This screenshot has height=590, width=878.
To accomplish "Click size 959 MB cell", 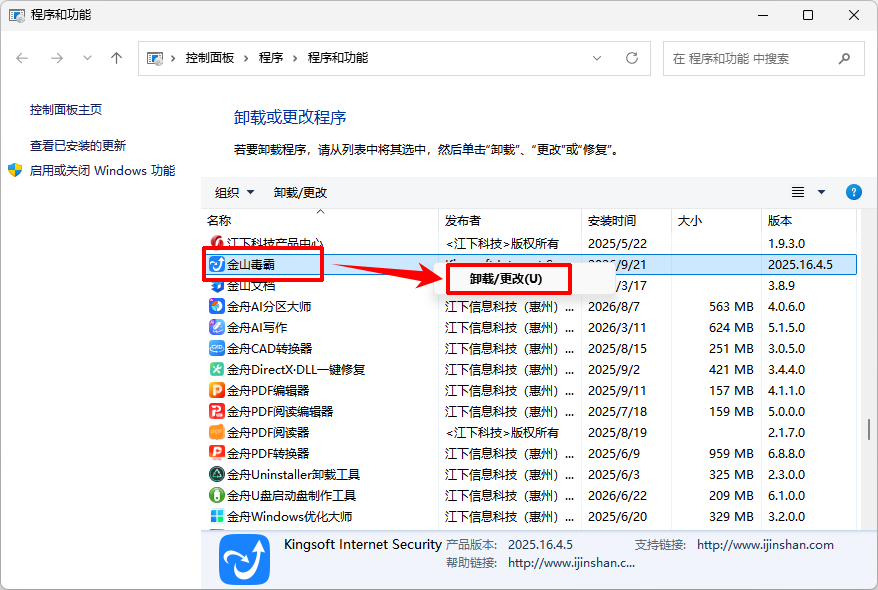I will click(731, 453).
